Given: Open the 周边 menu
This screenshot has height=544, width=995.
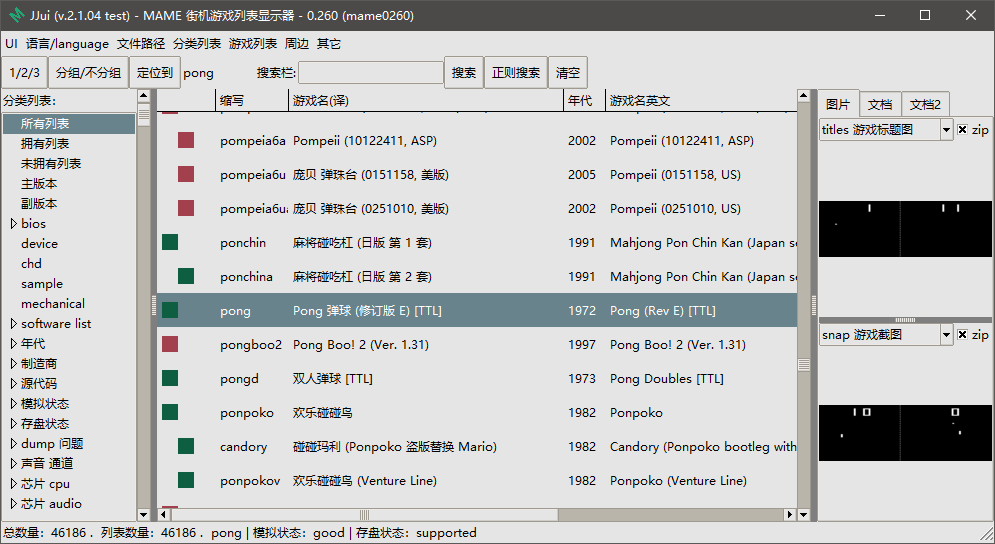Looking at the screenshot, I should pyautogui.click(x=296, y=44).
